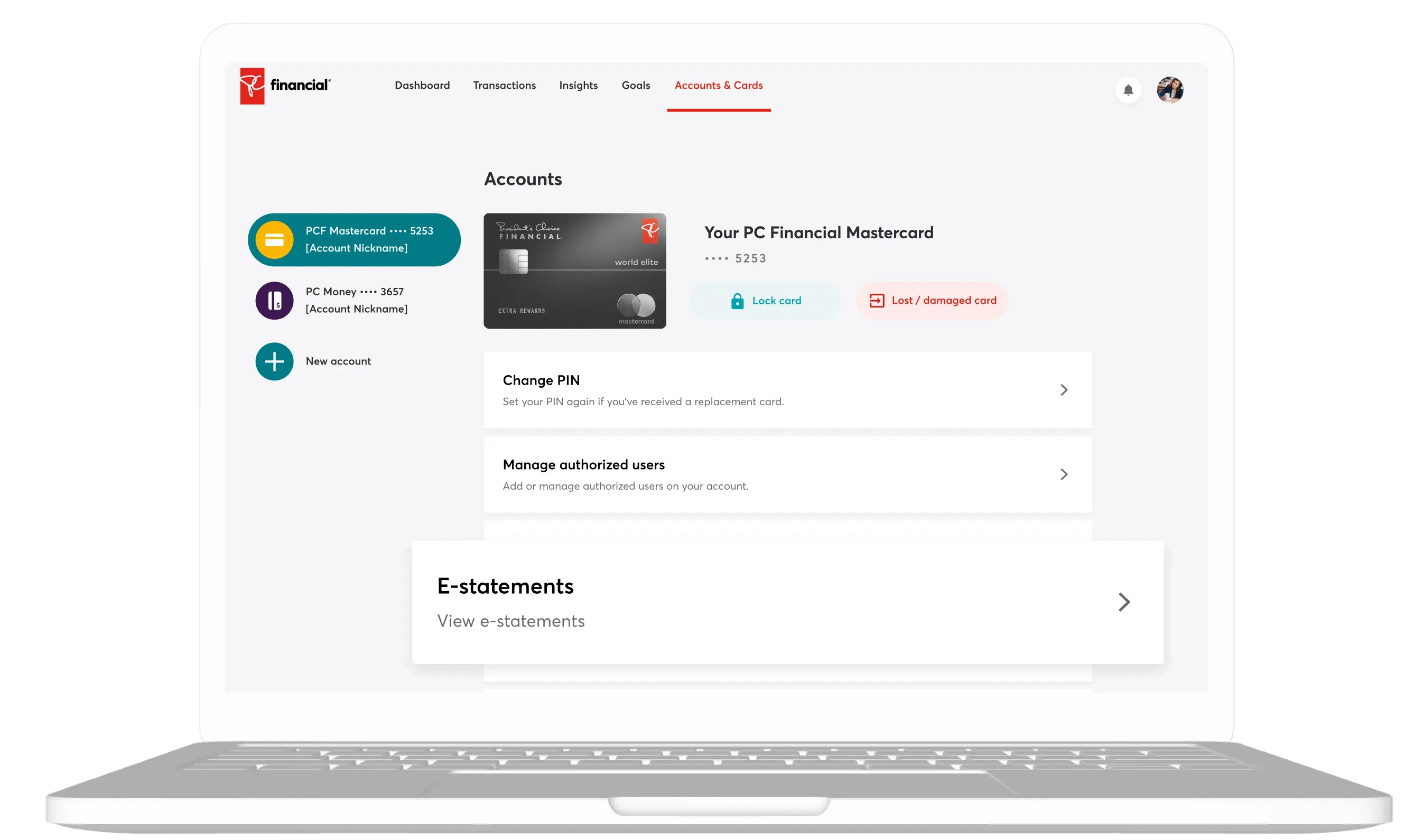Open the Insights tab
1414x840 pixels.
pyautogui.click(x=578, y=86)
